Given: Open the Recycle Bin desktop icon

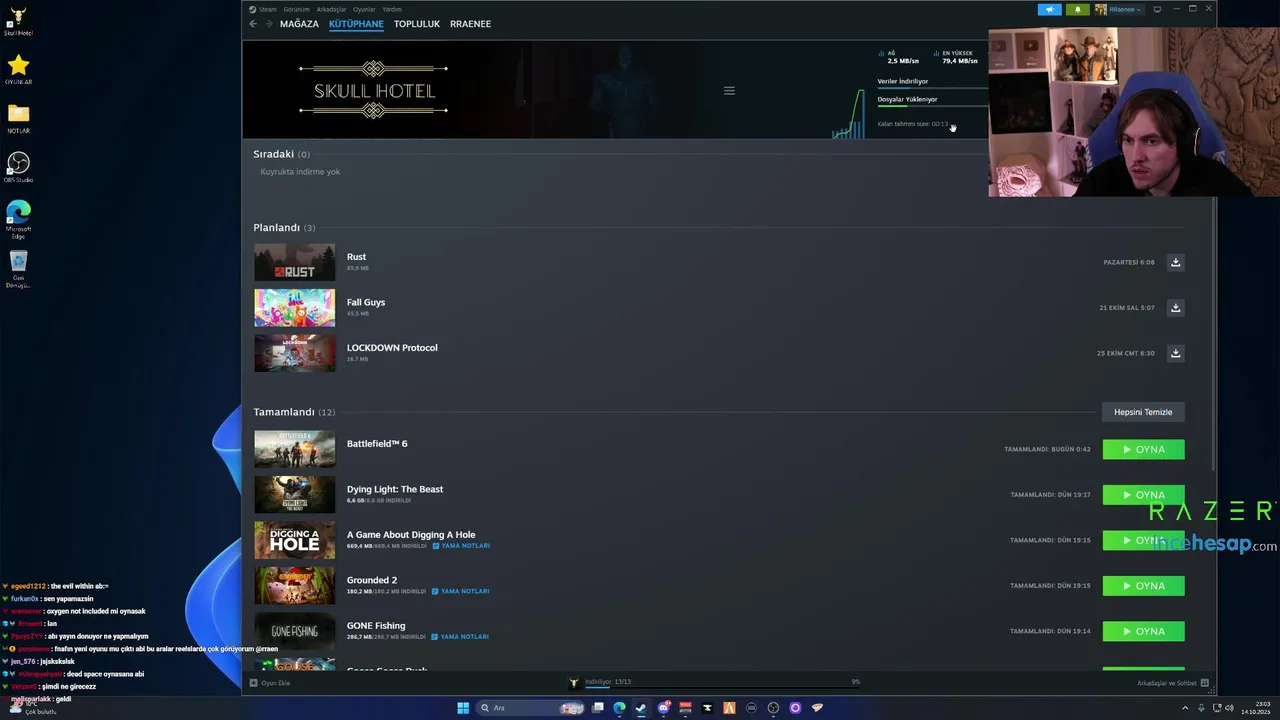Looking at the screenshot, I should coord(18,269).
